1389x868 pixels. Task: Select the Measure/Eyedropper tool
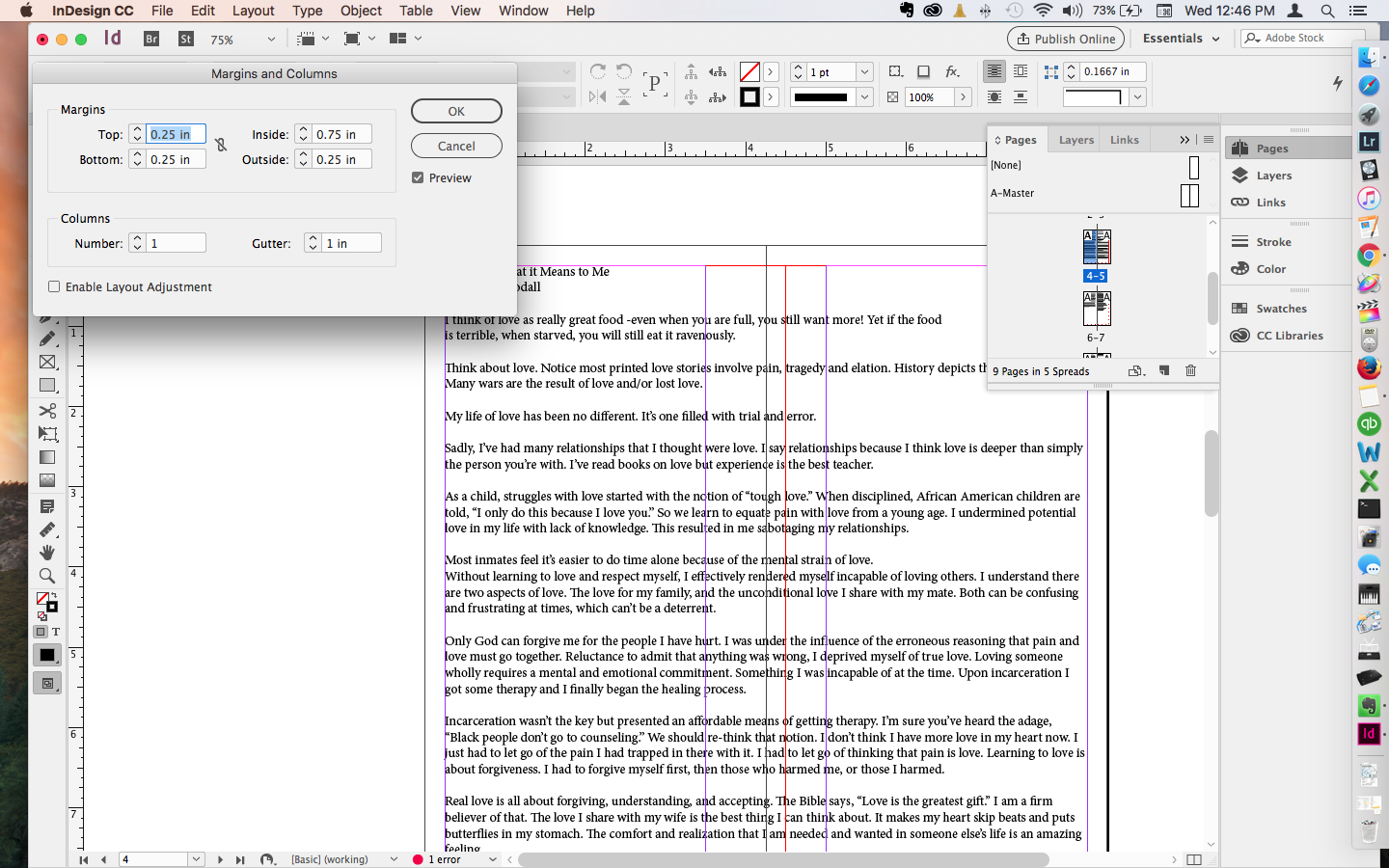coord(46,529)
